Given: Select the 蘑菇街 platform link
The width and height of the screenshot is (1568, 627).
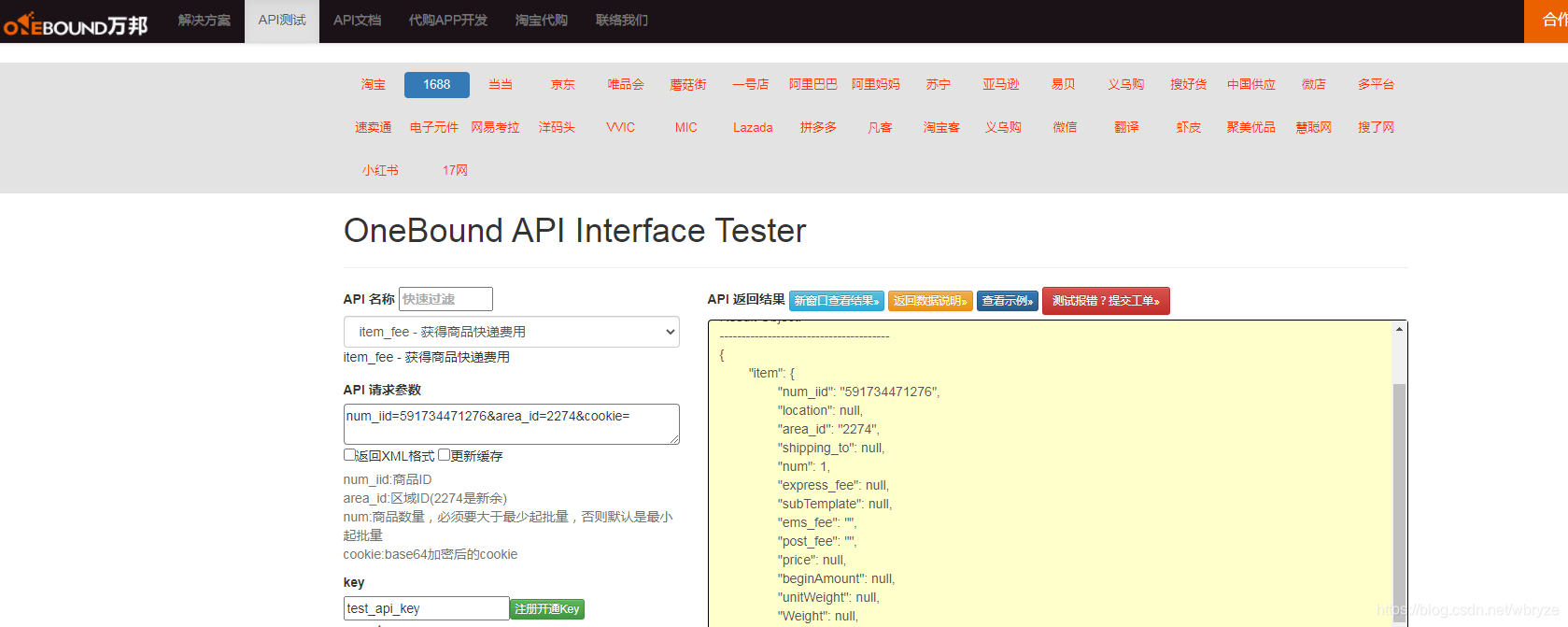Looking at the screenshot, I should tap(688, 84).
